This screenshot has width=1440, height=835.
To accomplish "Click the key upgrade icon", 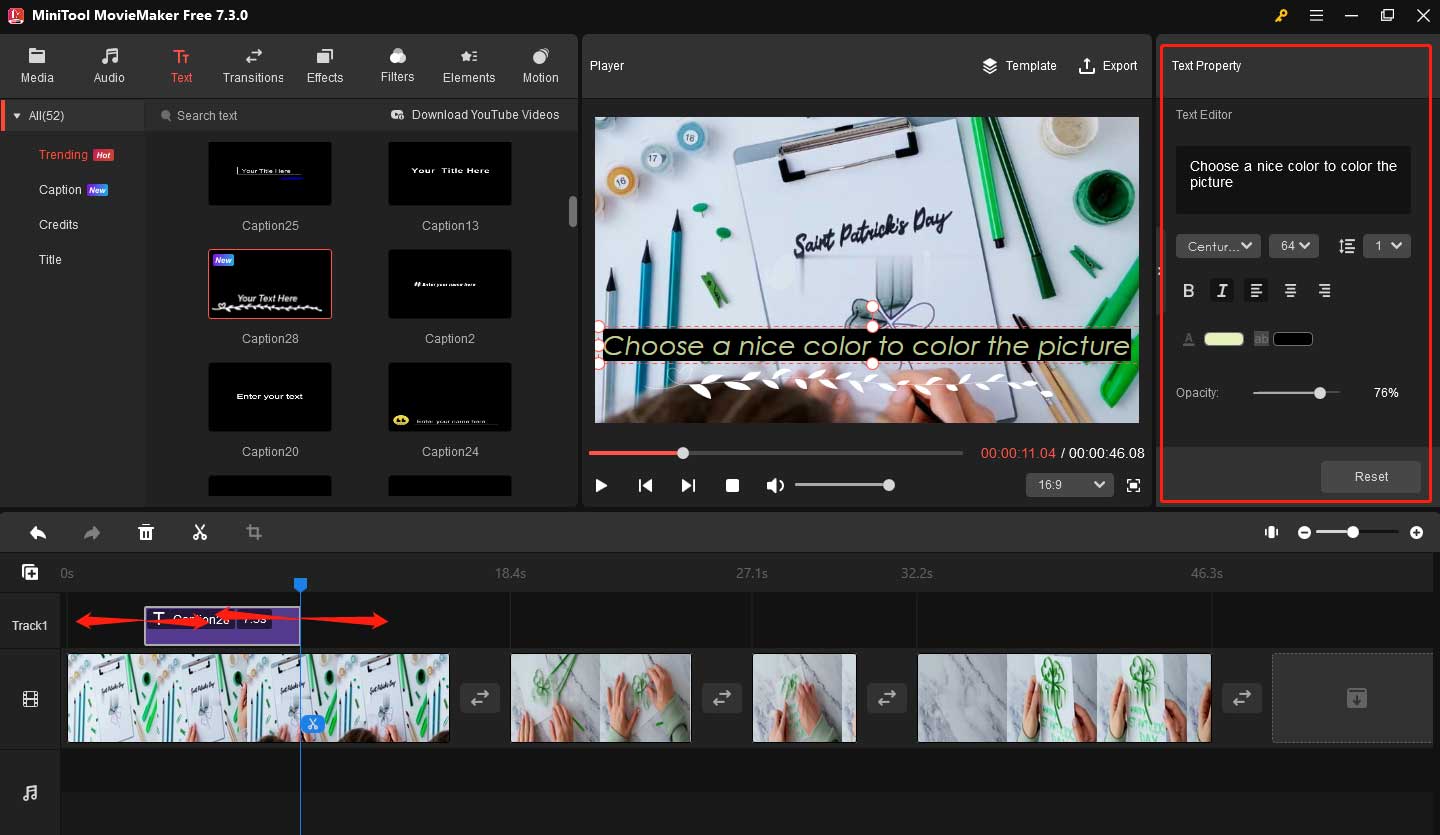I will (x=1281, y=15).
